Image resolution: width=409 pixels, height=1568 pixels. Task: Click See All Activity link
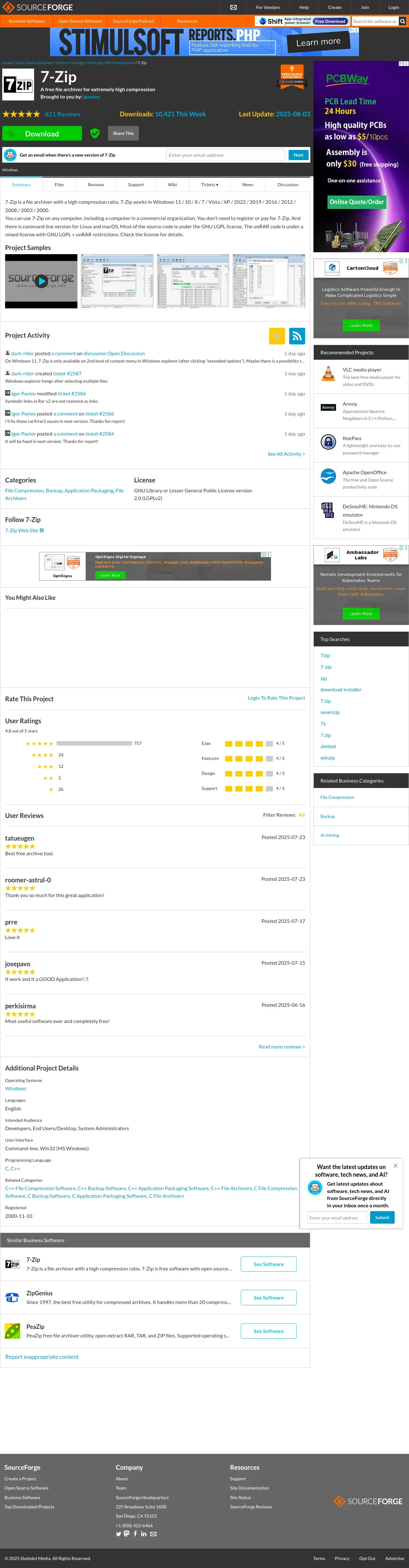tap(286, 453)
